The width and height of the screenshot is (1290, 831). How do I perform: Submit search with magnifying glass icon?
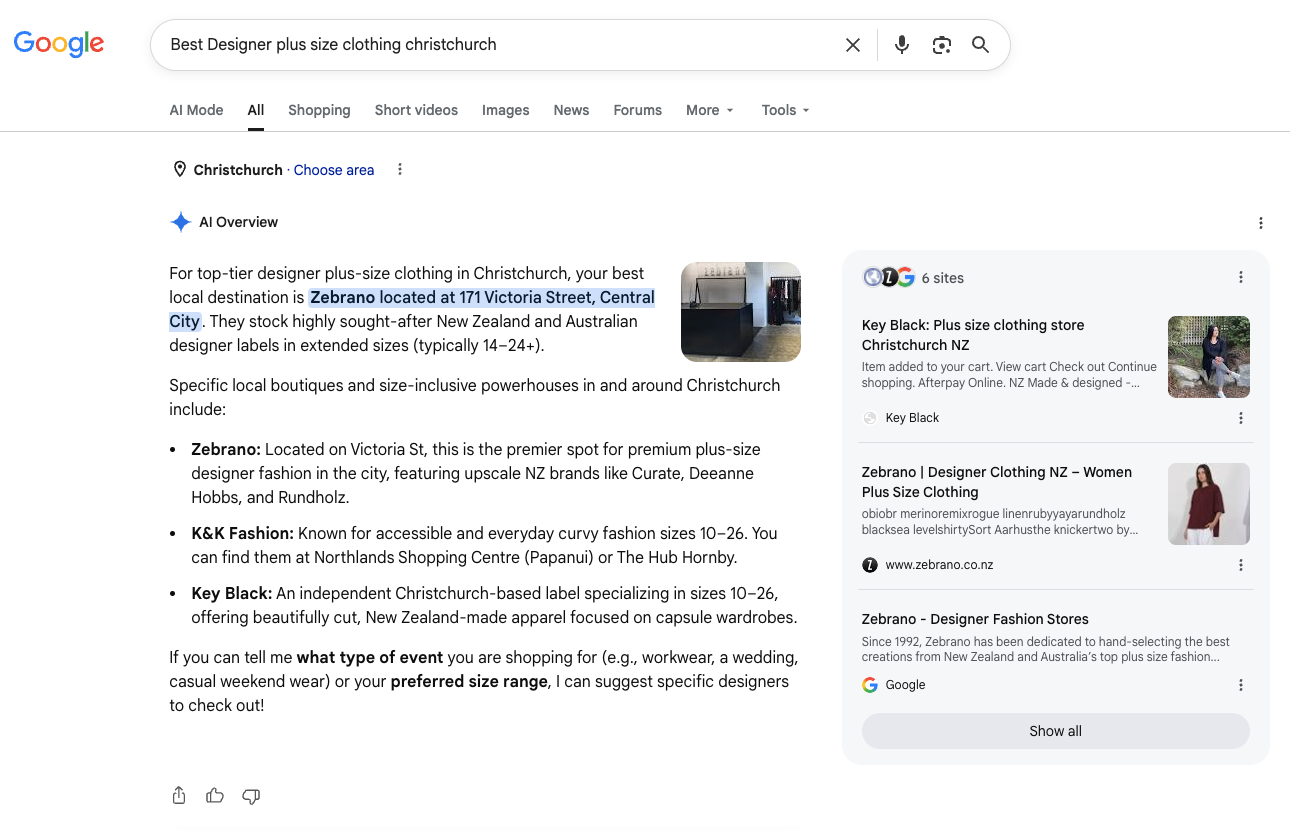pos(981,45)
